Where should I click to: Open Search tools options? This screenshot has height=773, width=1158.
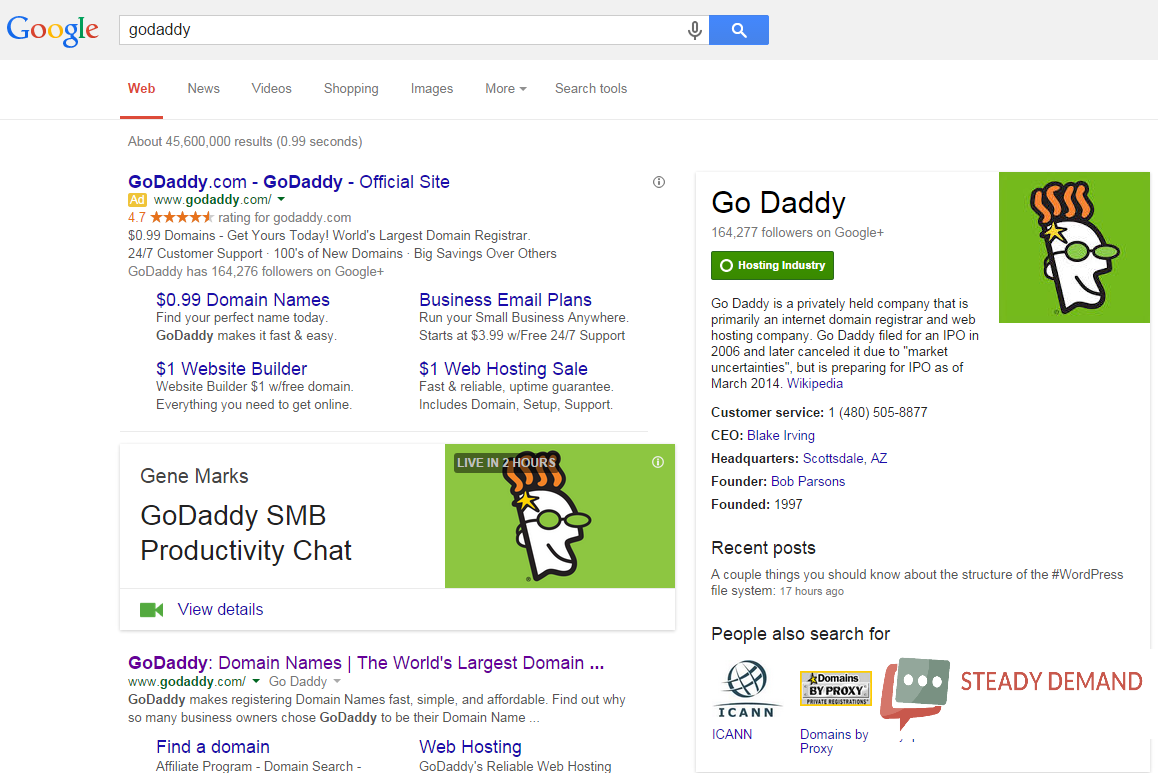591,89
